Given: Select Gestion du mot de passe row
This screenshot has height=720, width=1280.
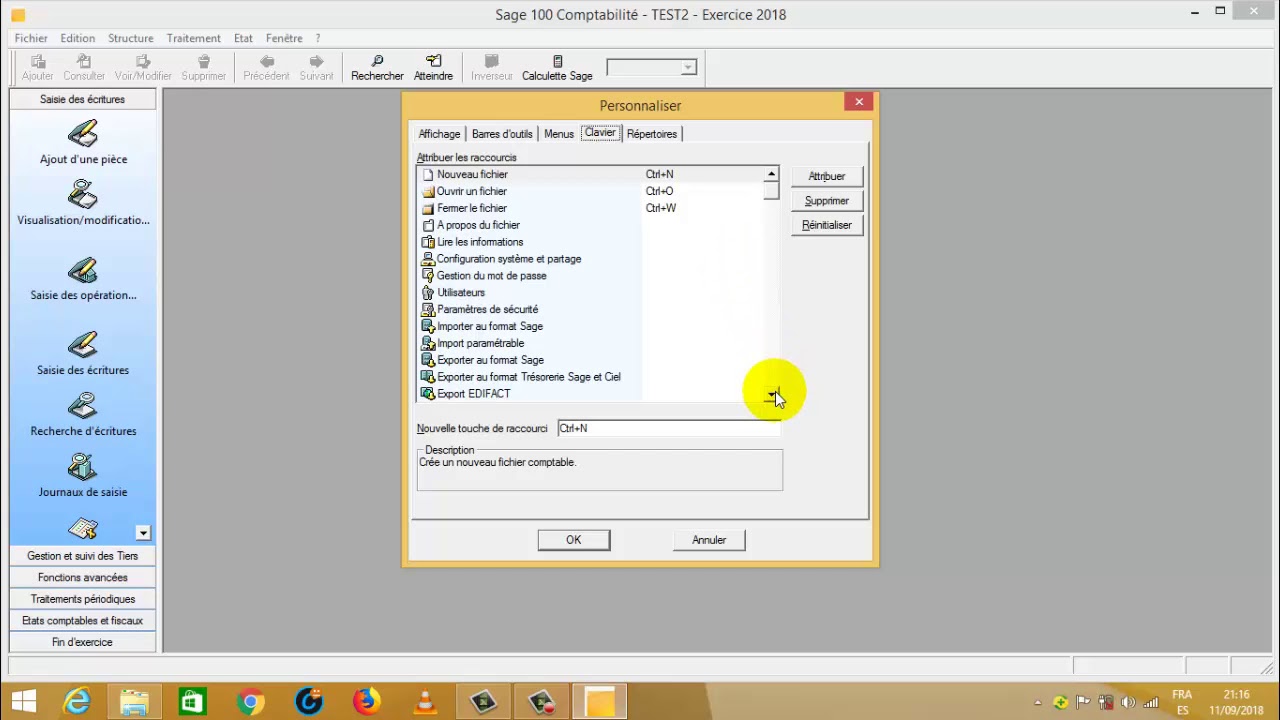Looking at the screenshot, I should [x=591, y=276].
